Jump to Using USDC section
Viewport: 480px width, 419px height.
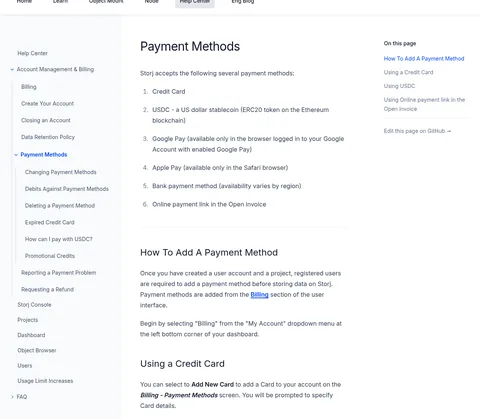[x=399, y=86]
